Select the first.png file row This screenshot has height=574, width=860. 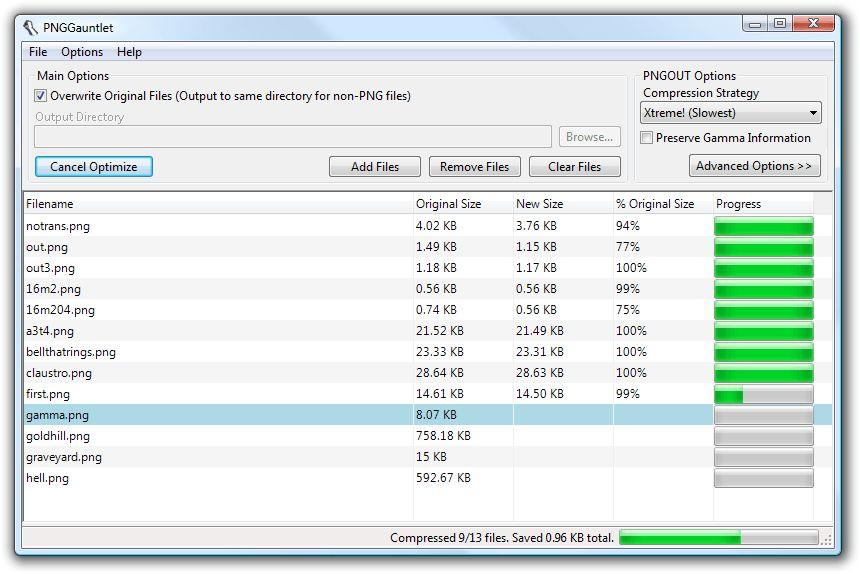point(428,394)
